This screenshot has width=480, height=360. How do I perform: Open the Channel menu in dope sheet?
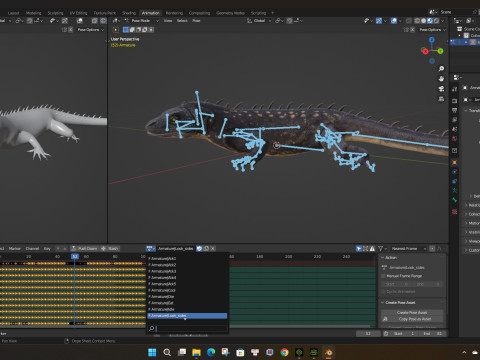click(32, 249)
